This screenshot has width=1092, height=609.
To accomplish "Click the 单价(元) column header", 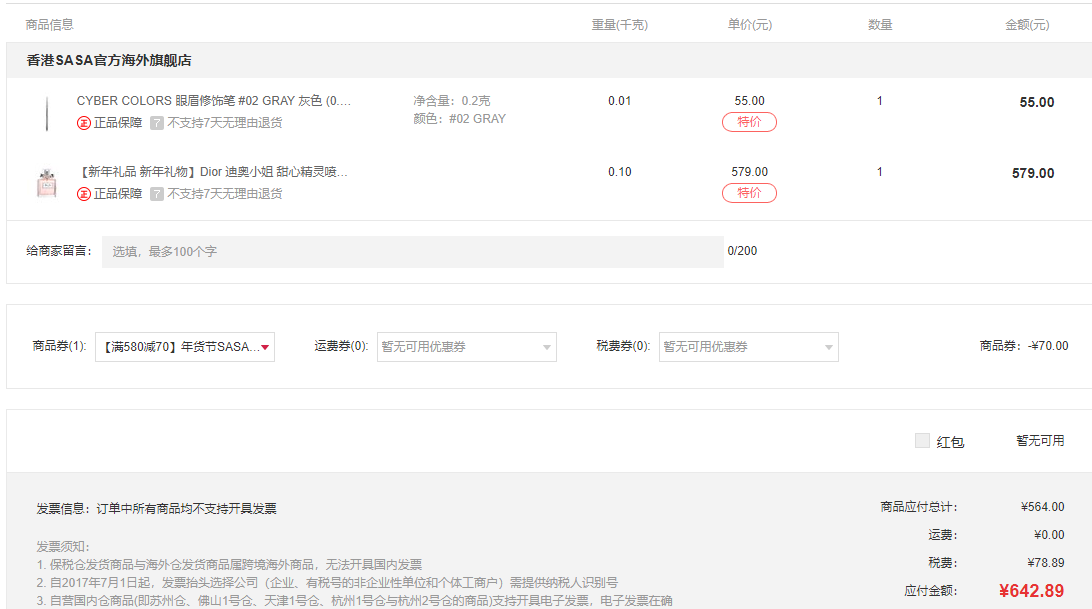I will (x=750, y=25).
